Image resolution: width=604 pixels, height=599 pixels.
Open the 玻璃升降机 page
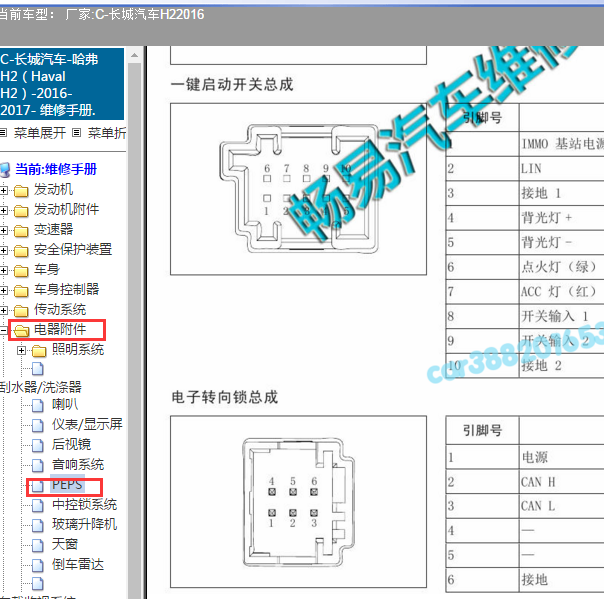coord(84,524)
